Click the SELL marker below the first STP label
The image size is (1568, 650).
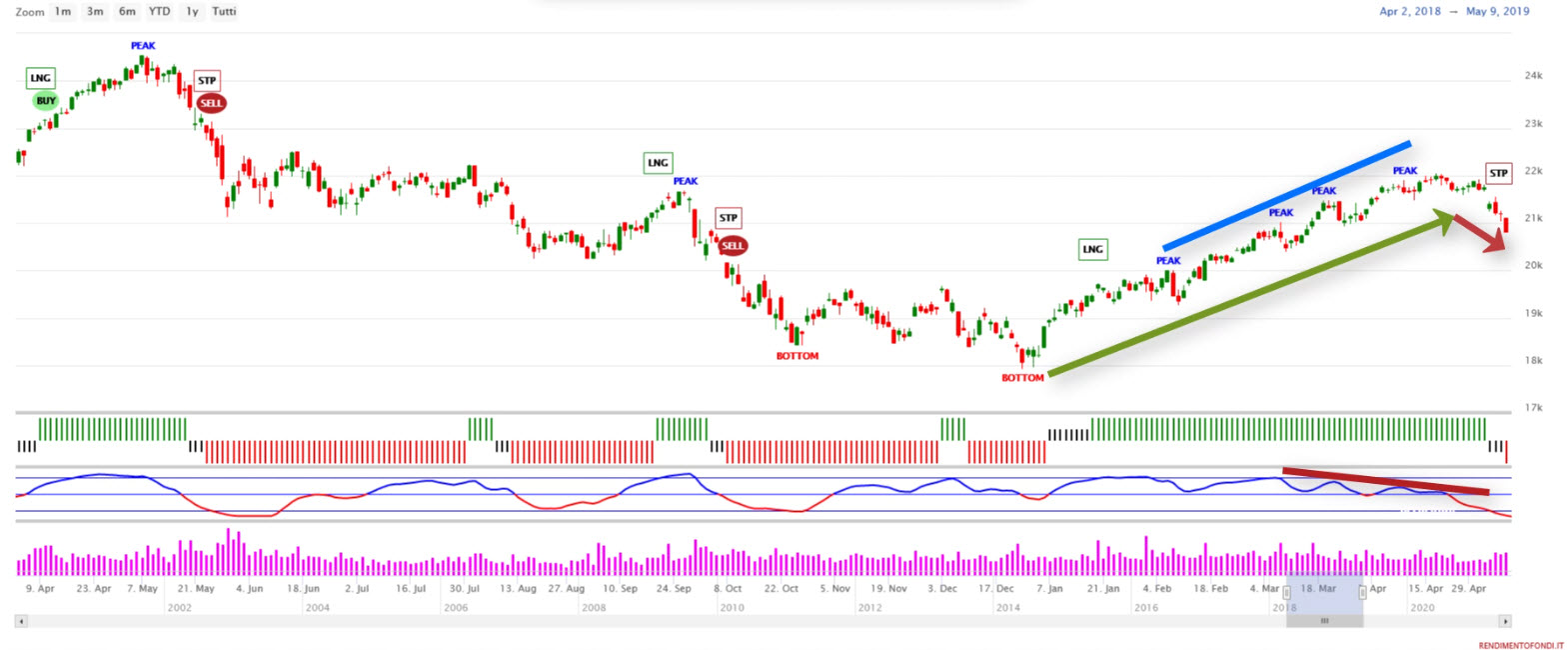point(211,103)
